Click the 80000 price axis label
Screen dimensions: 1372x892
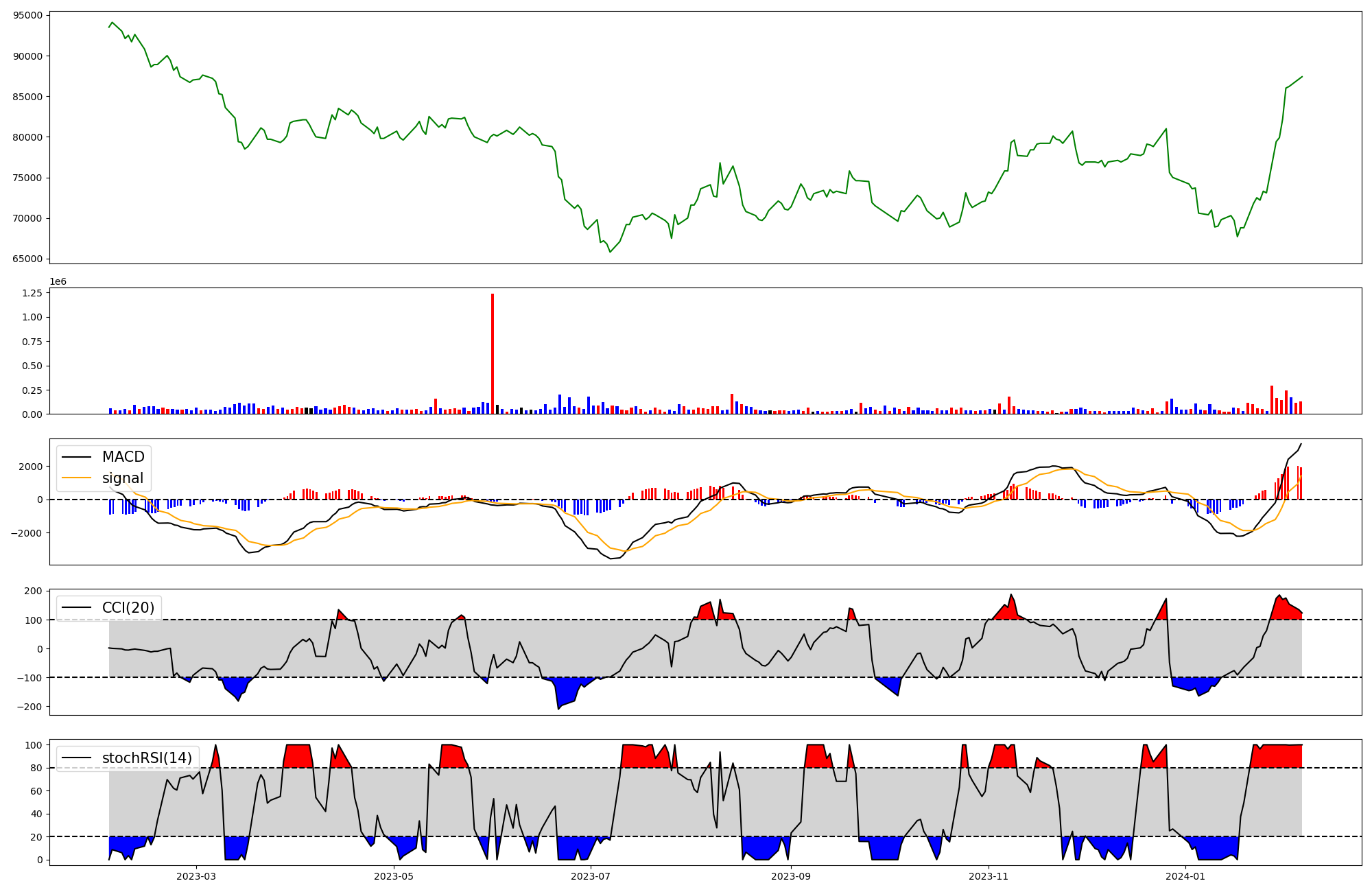(x=27, y=137)
